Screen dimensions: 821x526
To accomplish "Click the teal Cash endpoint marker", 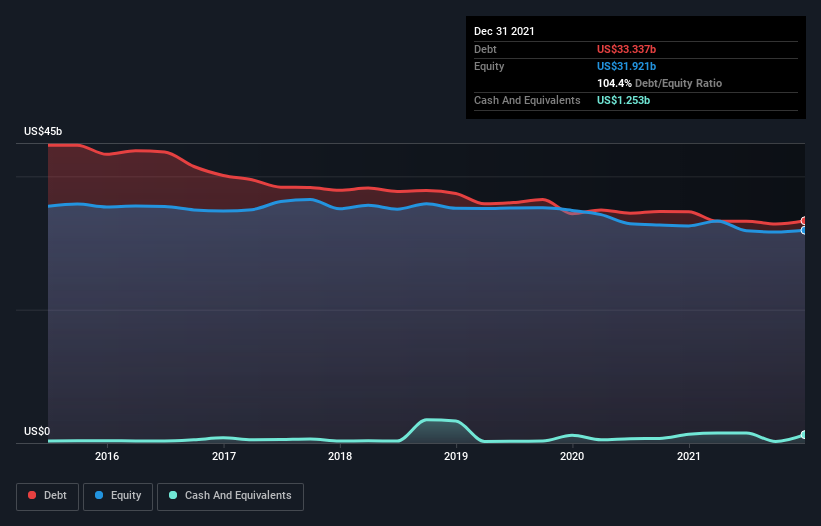I will [804, 434].
